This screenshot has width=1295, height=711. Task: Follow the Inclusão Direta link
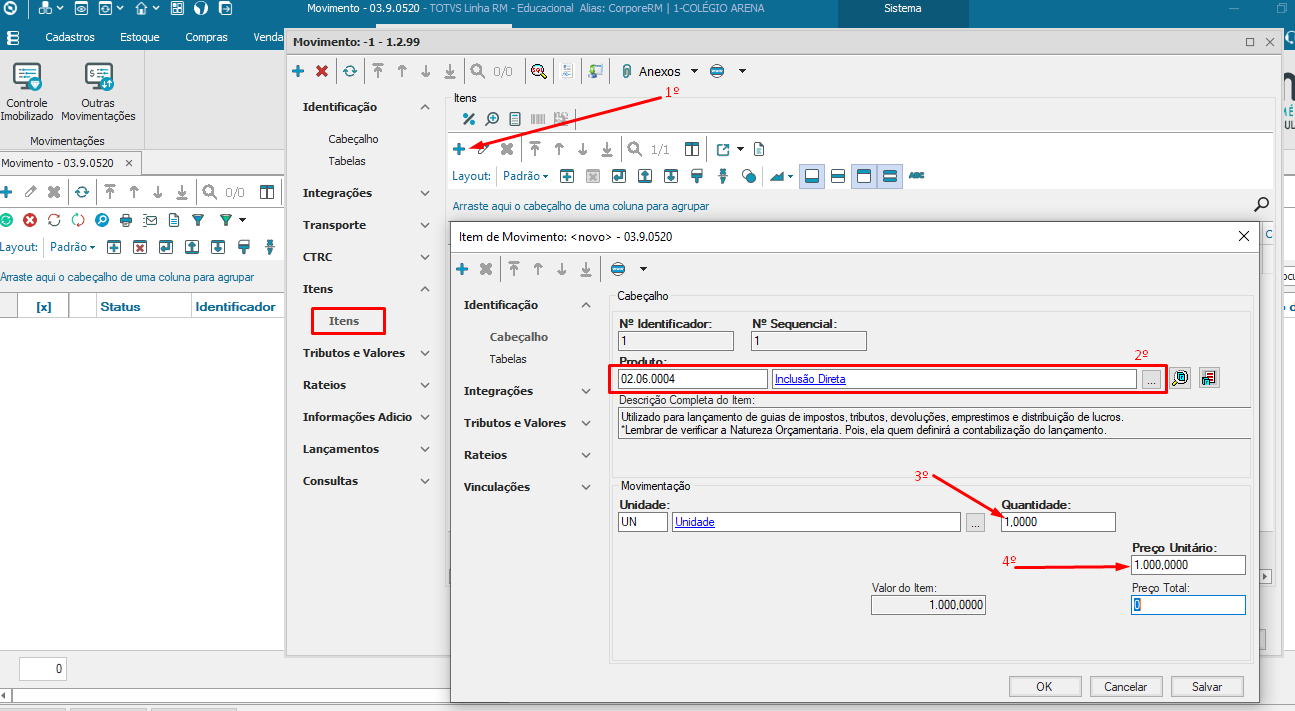coord(810,379)
